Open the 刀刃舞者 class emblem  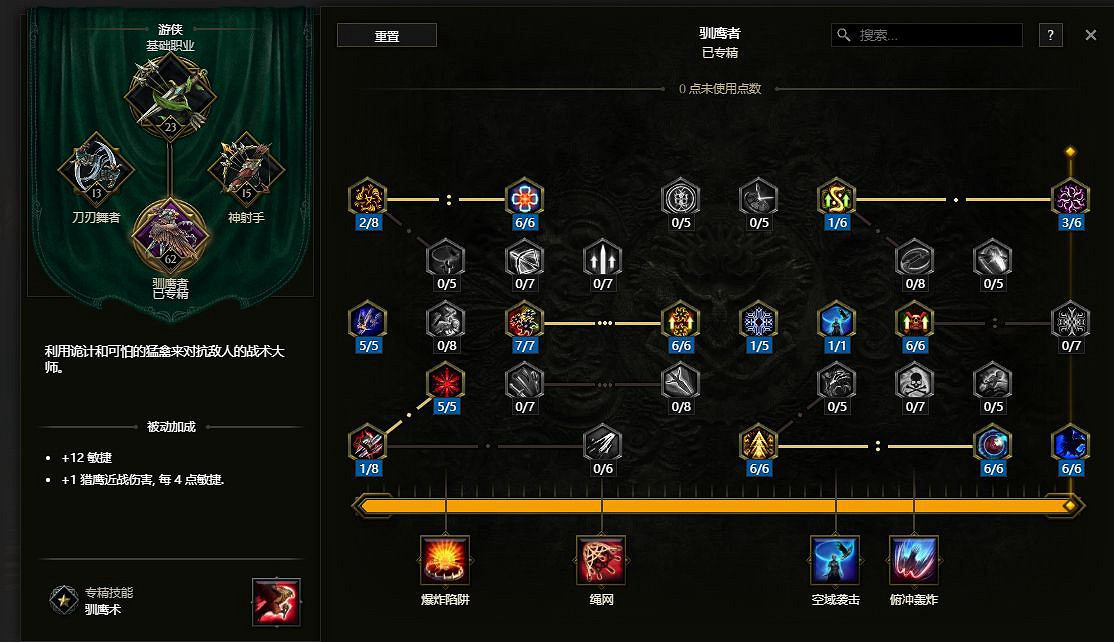(x=96, y=170)
